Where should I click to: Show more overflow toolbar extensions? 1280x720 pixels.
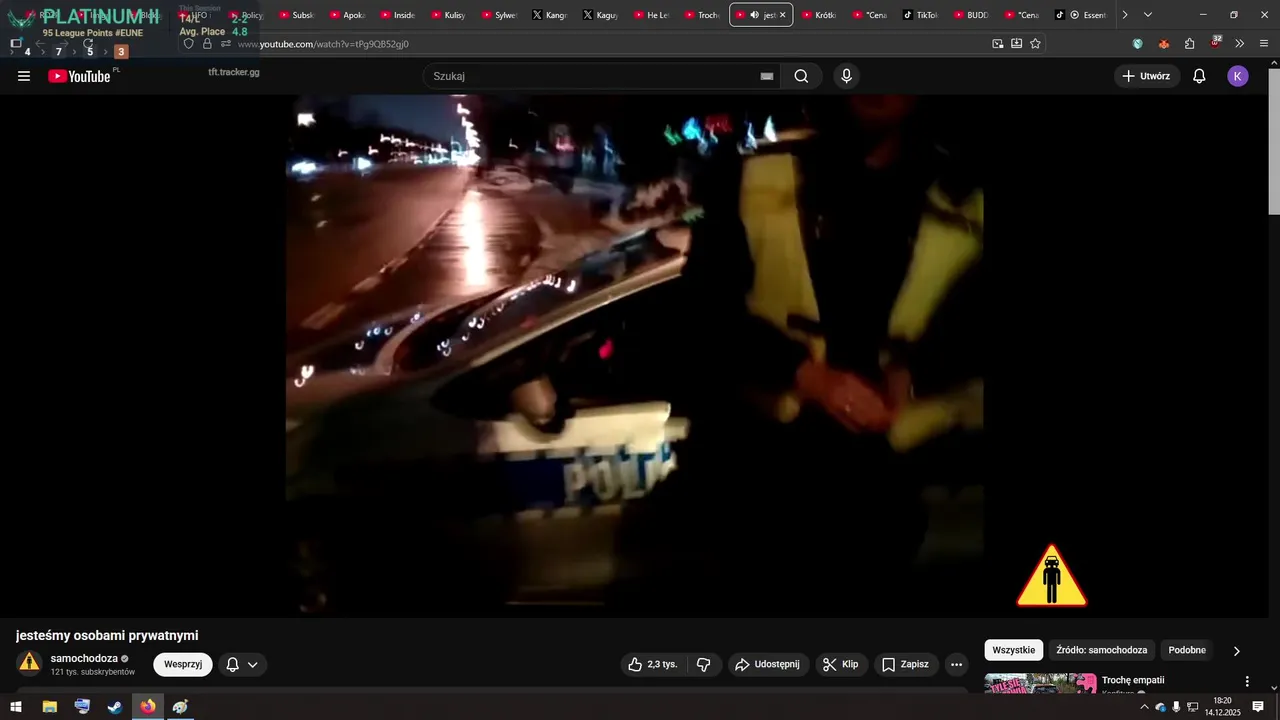pos(1240,44)
